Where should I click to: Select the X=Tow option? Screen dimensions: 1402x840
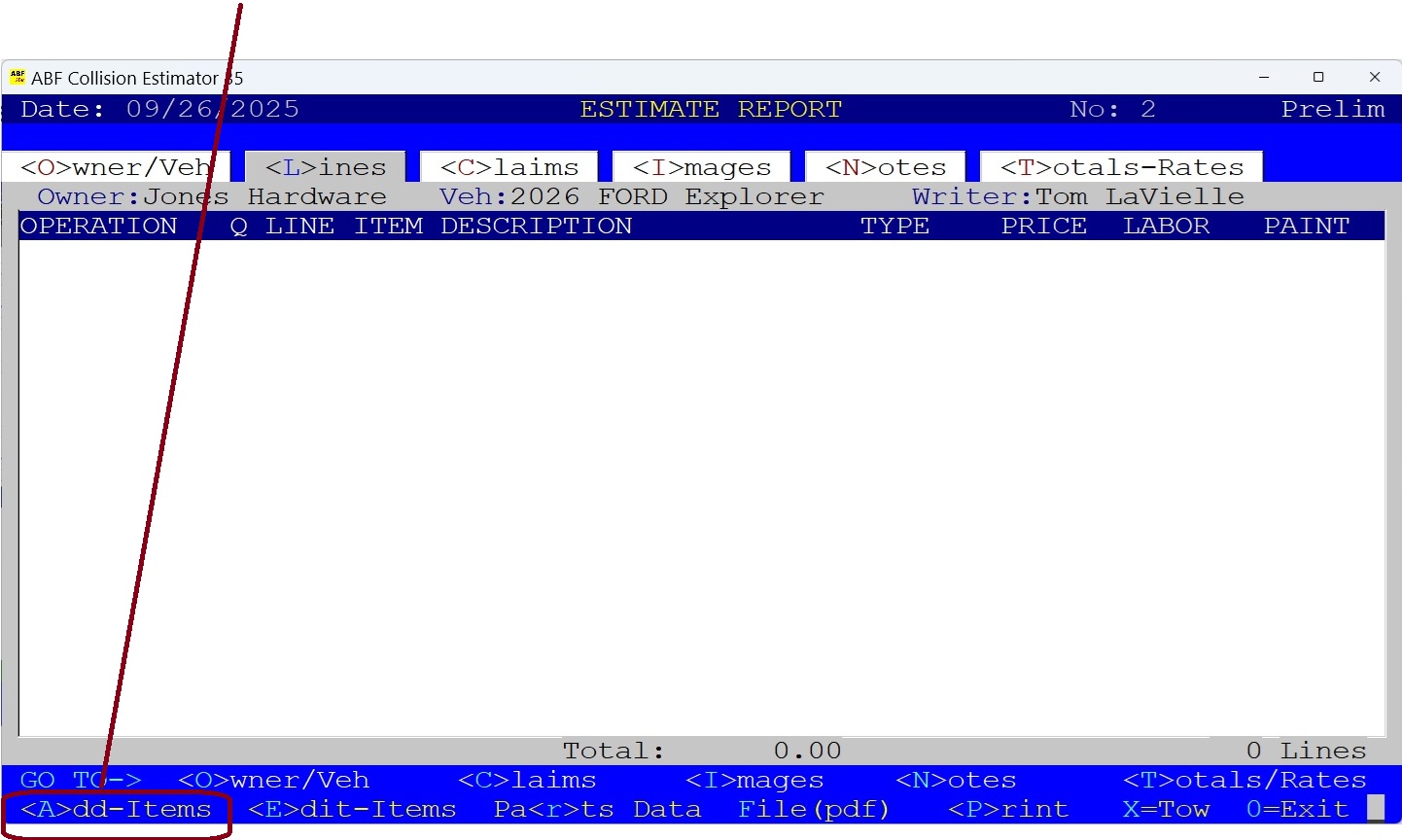coord(1165,809)
